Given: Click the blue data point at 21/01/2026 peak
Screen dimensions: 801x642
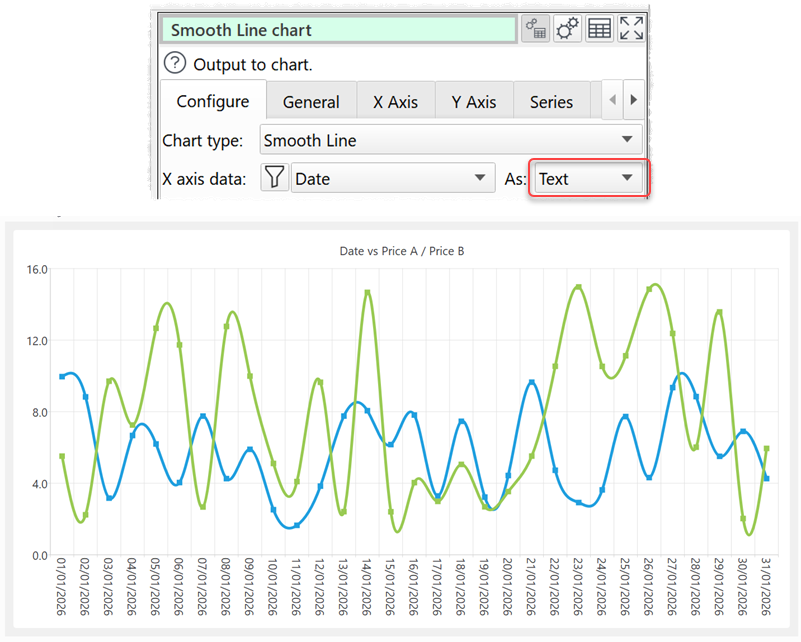Looking at the screenshot, I should point(532,382).
